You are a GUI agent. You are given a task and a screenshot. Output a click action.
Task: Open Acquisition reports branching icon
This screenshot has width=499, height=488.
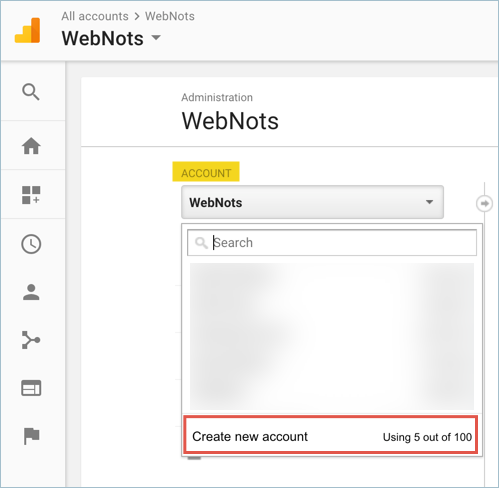point(31,340)
